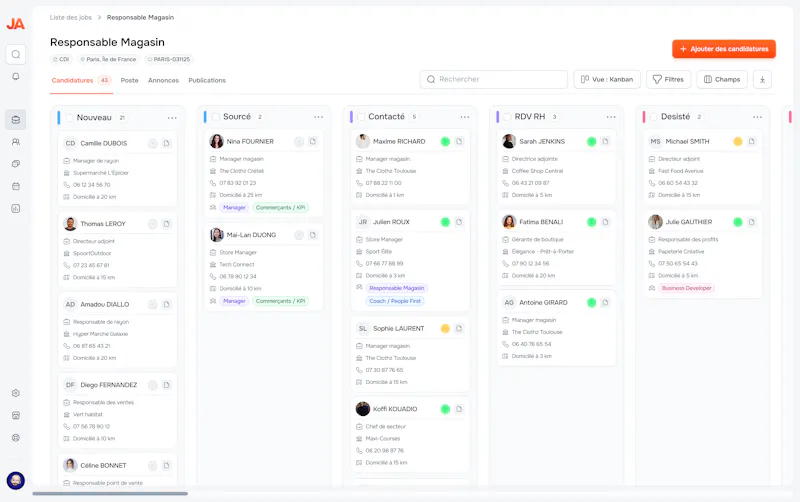Open Céline BONNET candidate name

point(103,465)
